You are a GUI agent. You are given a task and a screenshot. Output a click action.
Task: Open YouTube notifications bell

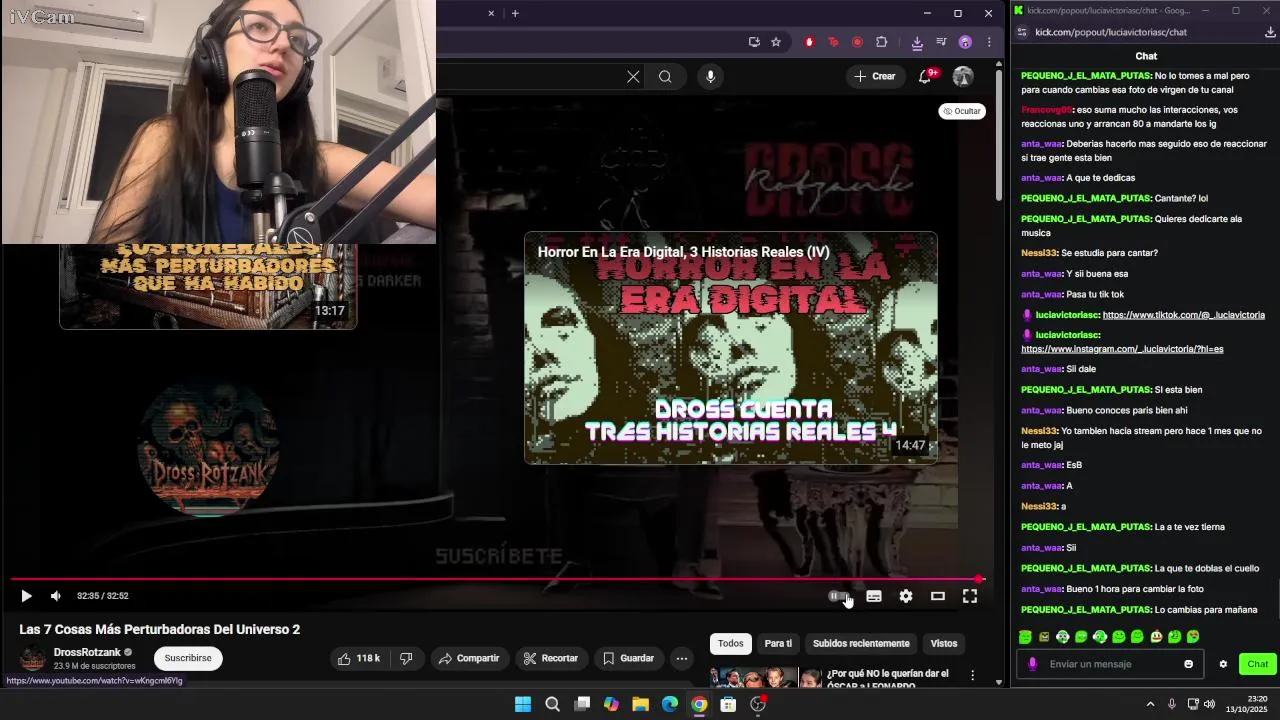coord(925,76)
